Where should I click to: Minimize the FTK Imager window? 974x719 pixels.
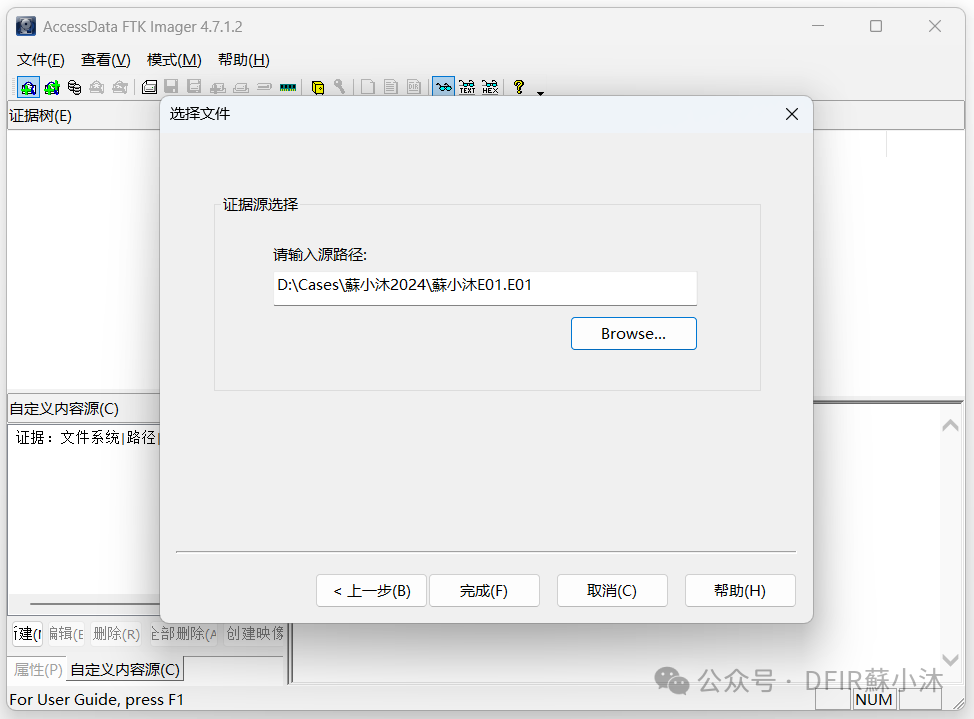tap(818, 26)
